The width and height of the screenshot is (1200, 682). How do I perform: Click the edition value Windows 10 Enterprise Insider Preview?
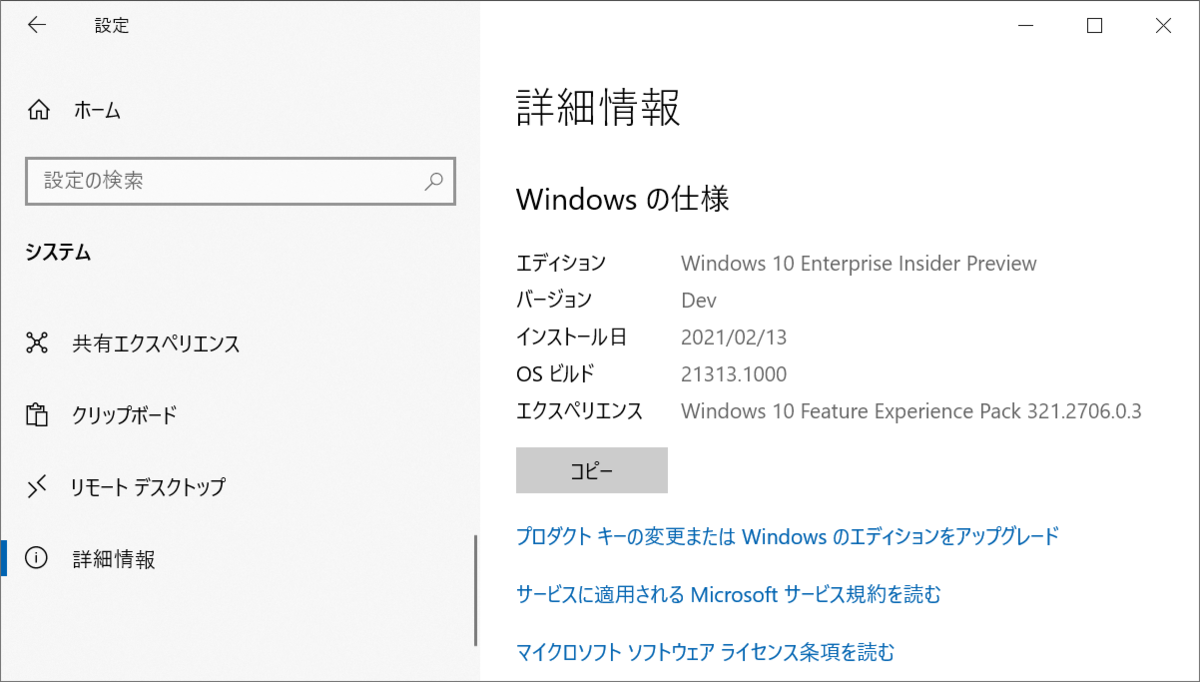tap(859, 264)
